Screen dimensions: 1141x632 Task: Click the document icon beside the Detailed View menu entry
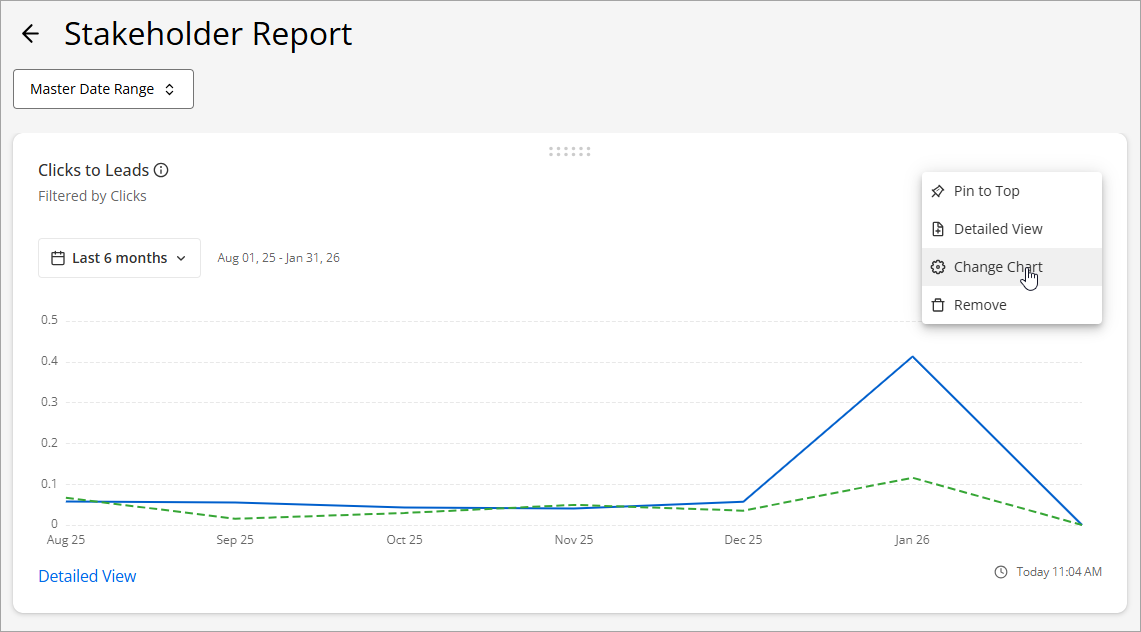(x=938, y=229)
